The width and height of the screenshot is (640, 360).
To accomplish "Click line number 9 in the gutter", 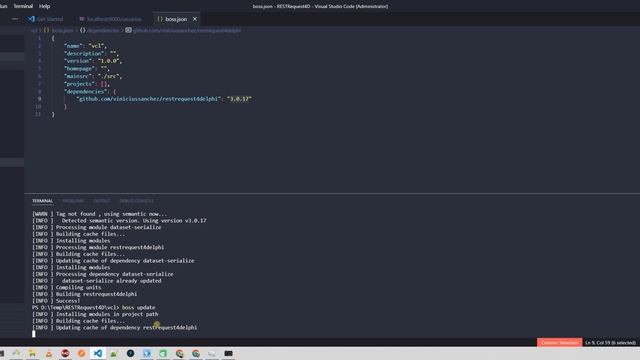I will [39, 99].
